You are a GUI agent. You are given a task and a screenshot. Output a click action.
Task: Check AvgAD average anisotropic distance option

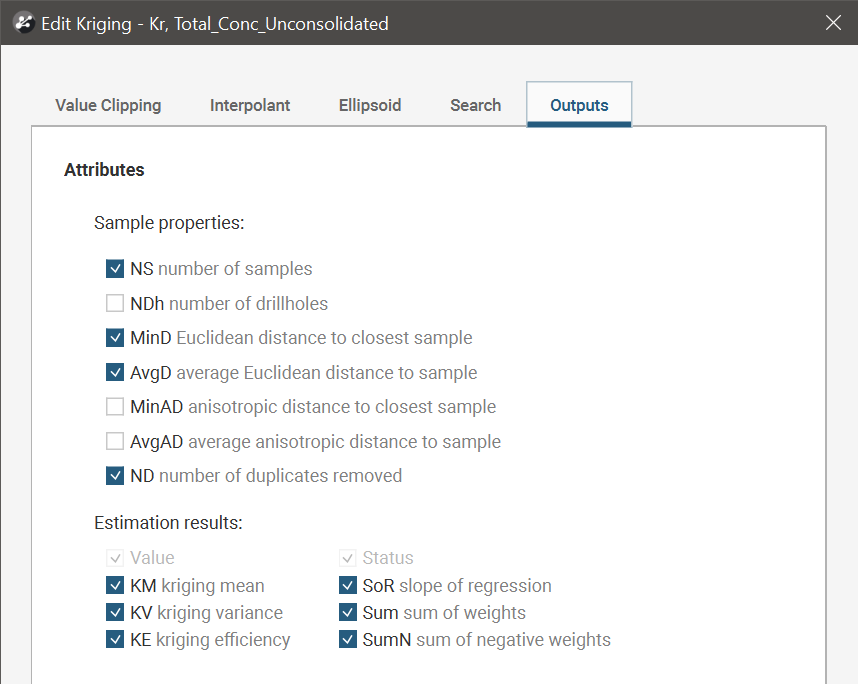(x=115, y=442)
